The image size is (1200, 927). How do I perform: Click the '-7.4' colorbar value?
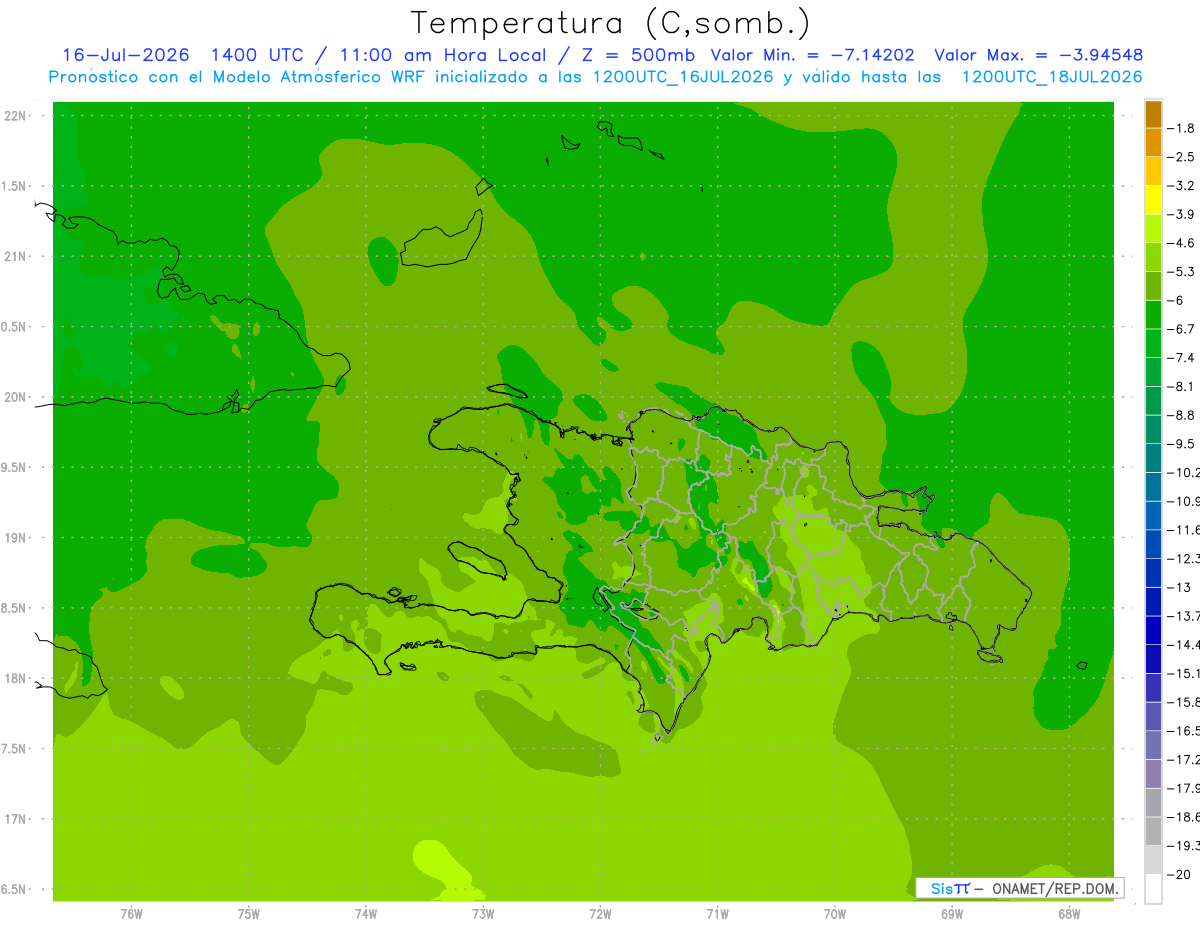1181,358
